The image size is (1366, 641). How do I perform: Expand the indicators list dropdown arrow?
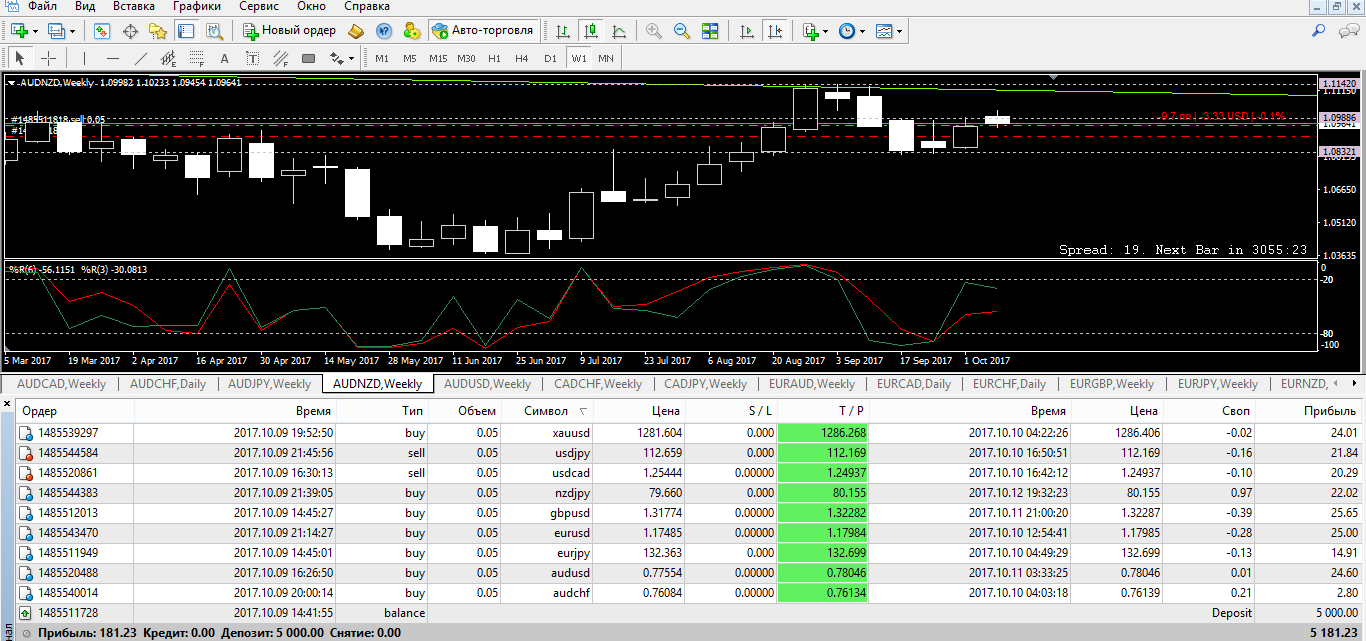pyautogui.click(x=825, y=31)
